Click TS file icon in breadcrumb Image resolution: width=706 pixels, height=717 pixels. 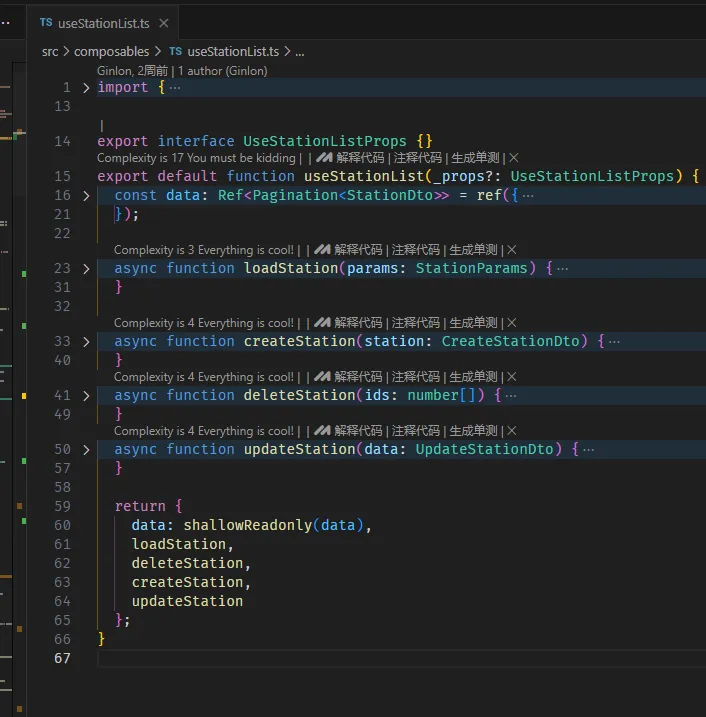coord(176,51)
